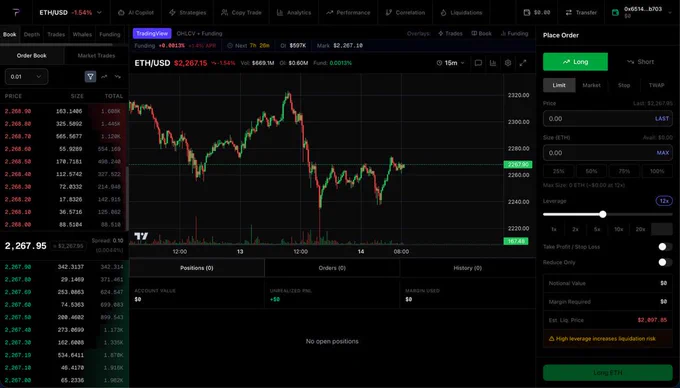Viewport: 680px width, 388px height.
Task: Open the ETH/USD market selector dropdown
Action: point(71,13)
